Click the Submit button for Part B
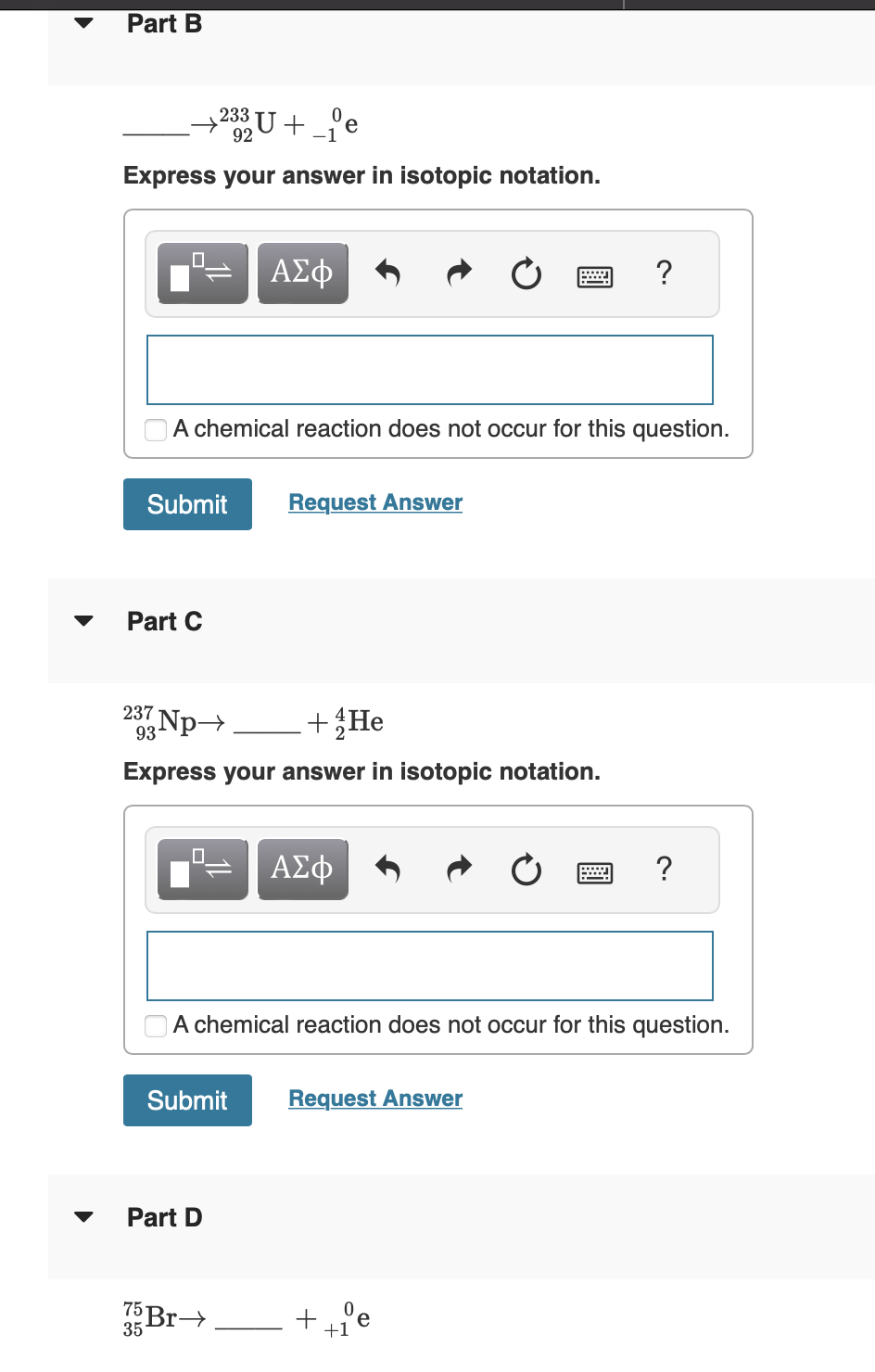Image resolution: width=875 pixels, height=1372 pixels. [x=187, y=503]
